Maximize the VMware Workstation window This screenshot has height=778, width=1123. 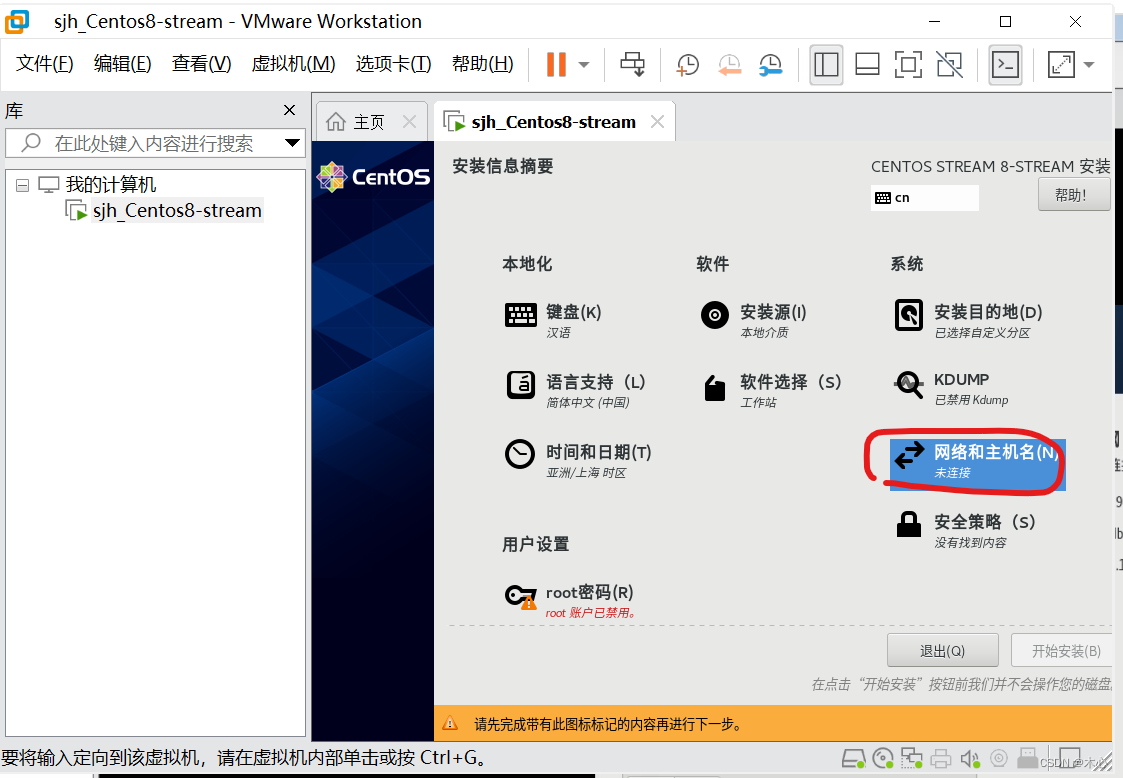point(1006,21)
